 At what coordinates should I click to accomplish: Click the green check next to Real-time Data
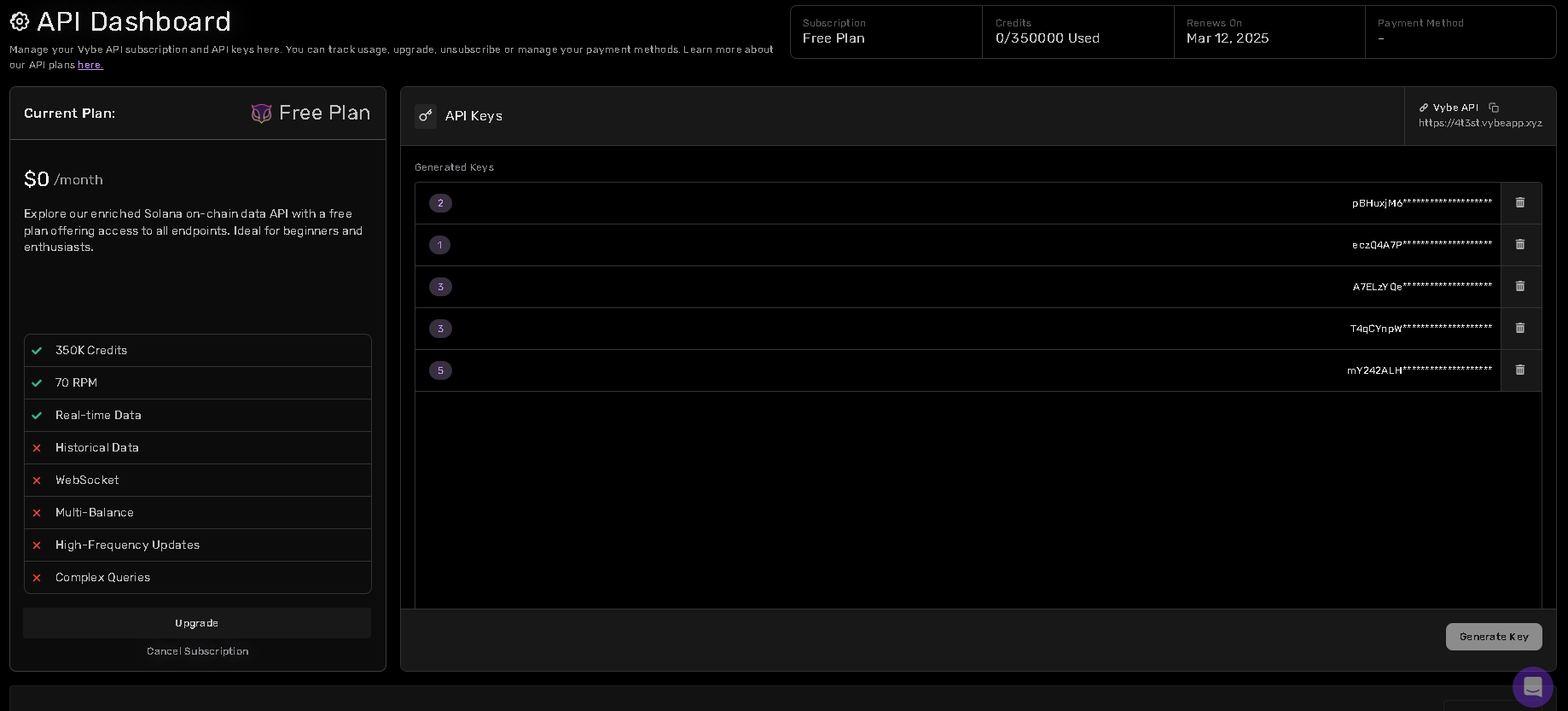(x=37, y=416)
